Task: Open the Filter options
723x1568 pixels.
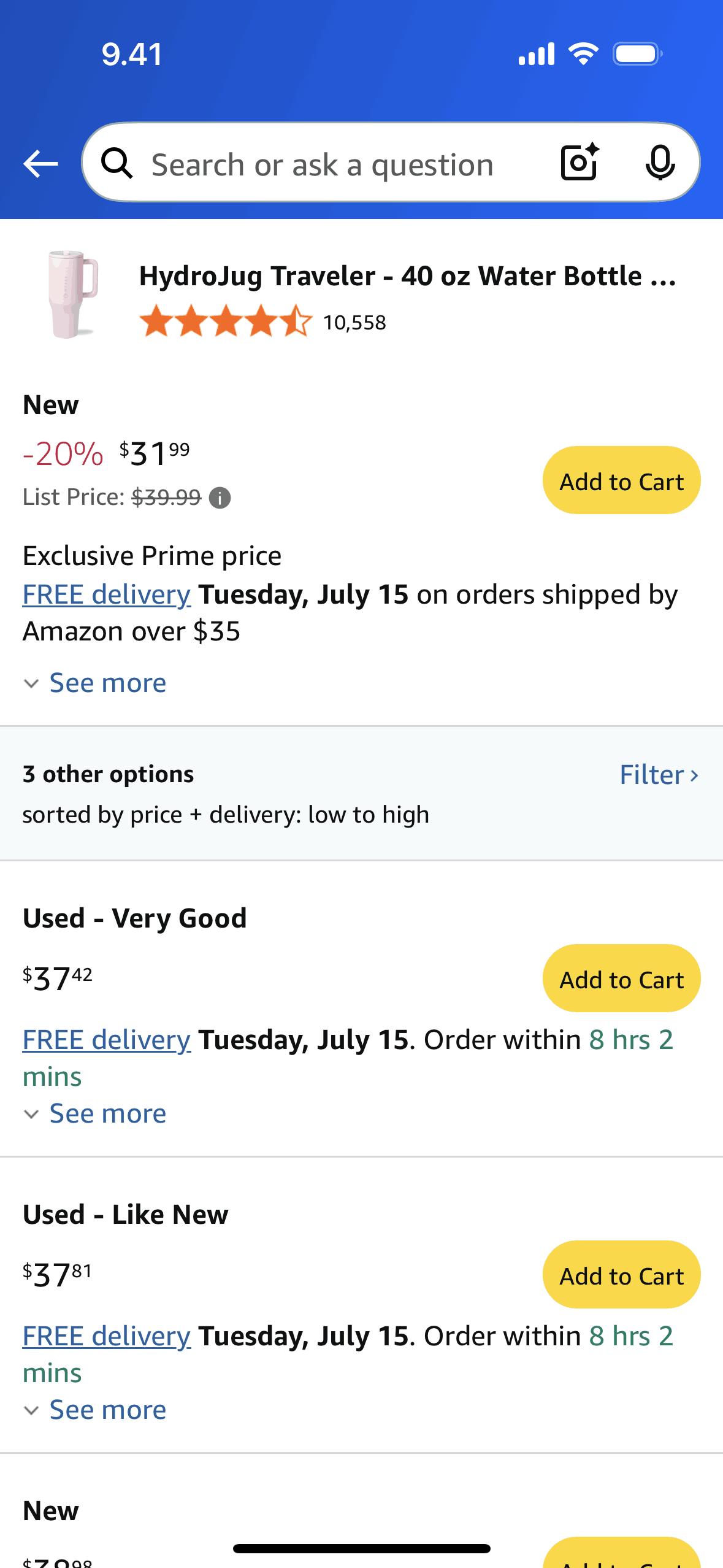Action: tap(659, 775)
